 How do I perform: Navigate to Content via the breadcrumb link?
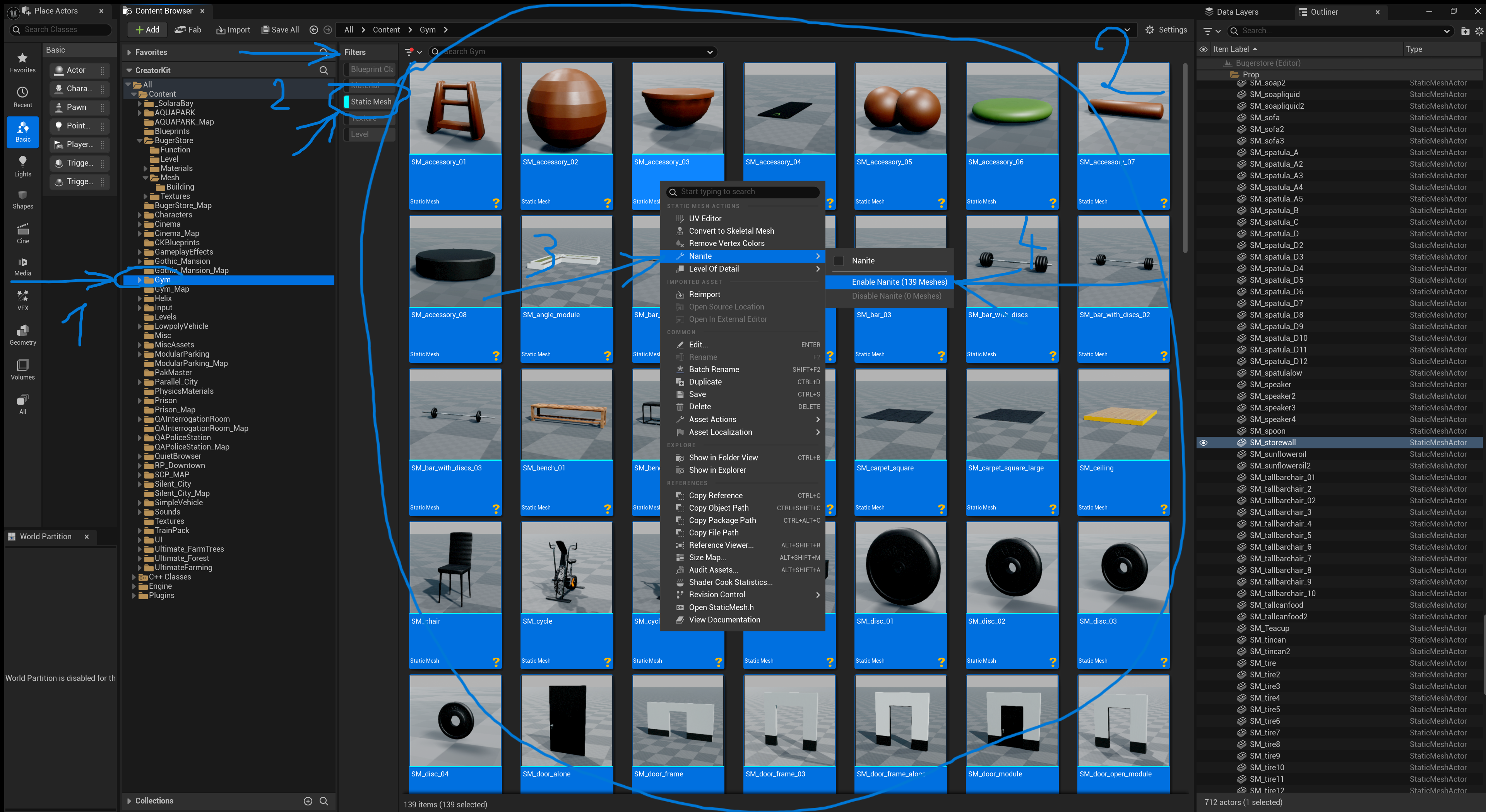pos(386,29)
